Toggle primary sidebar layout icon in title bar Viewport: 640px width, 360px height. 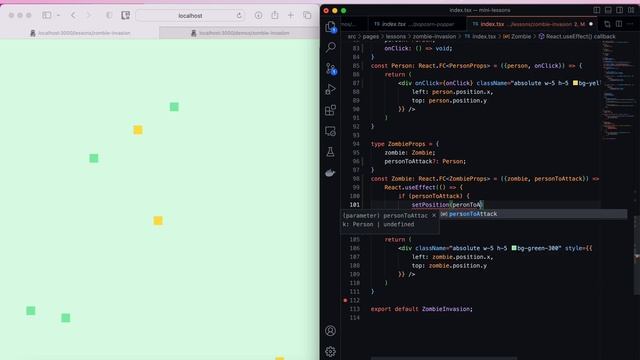597,10
